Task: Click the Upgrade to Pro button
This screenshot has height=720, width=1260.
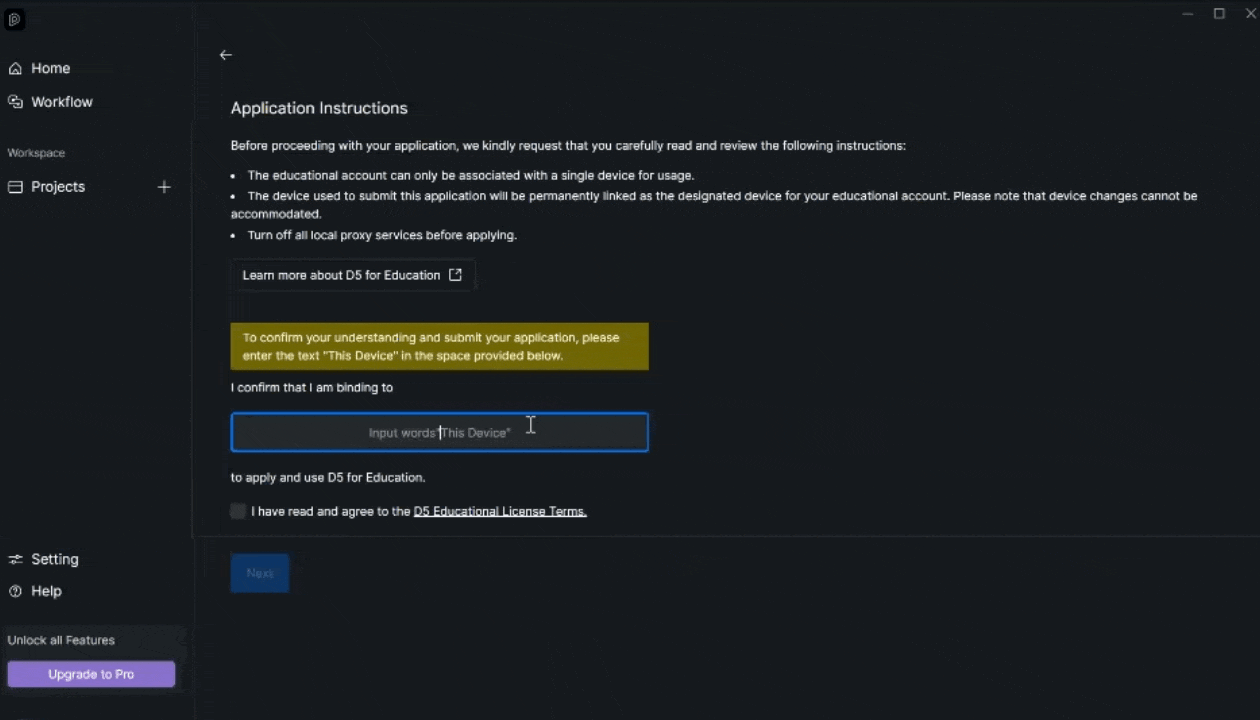Action: [x=91, y=674]
